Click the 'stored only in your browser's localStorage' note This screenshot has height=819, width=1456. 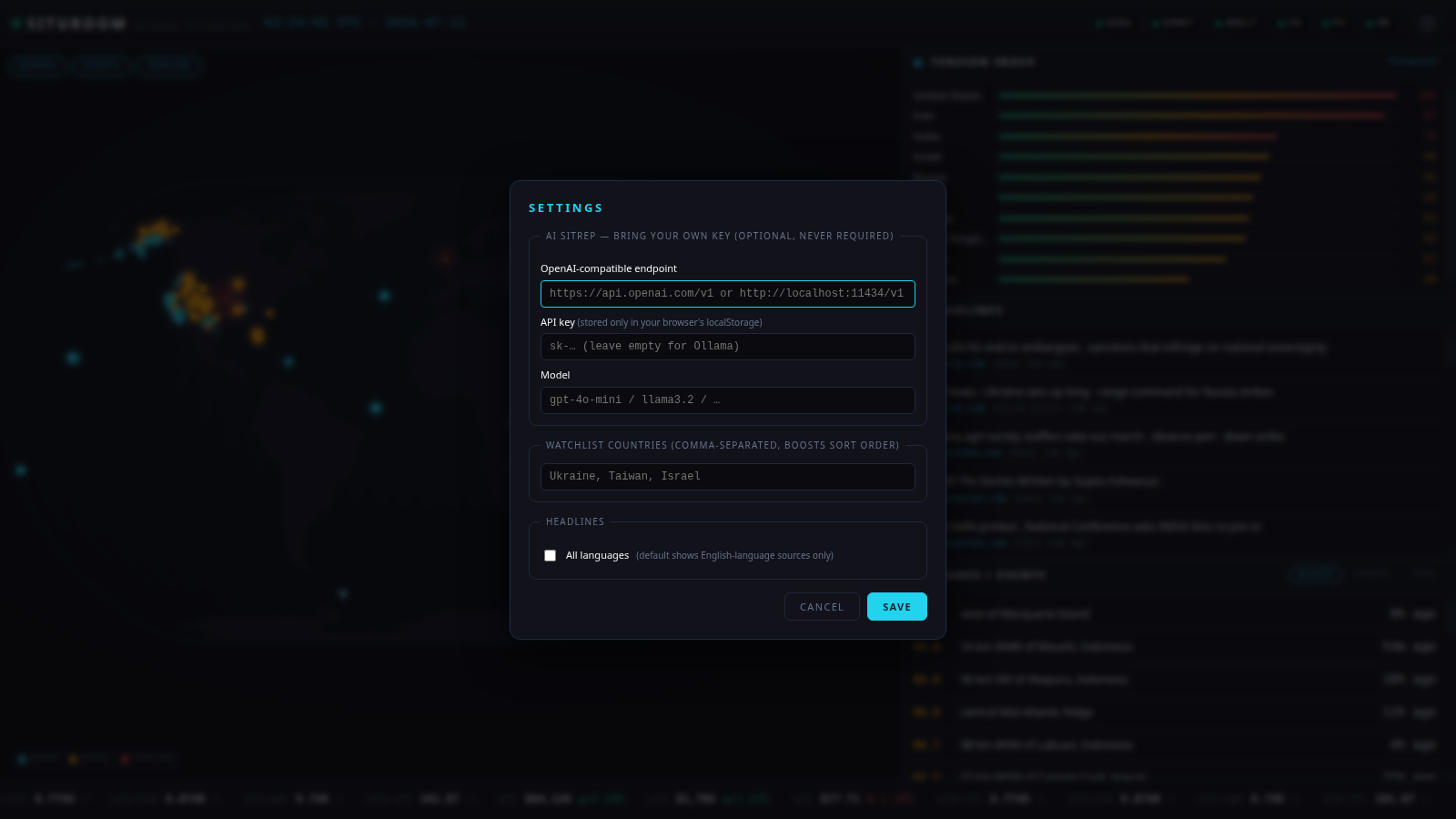[670, 322]
